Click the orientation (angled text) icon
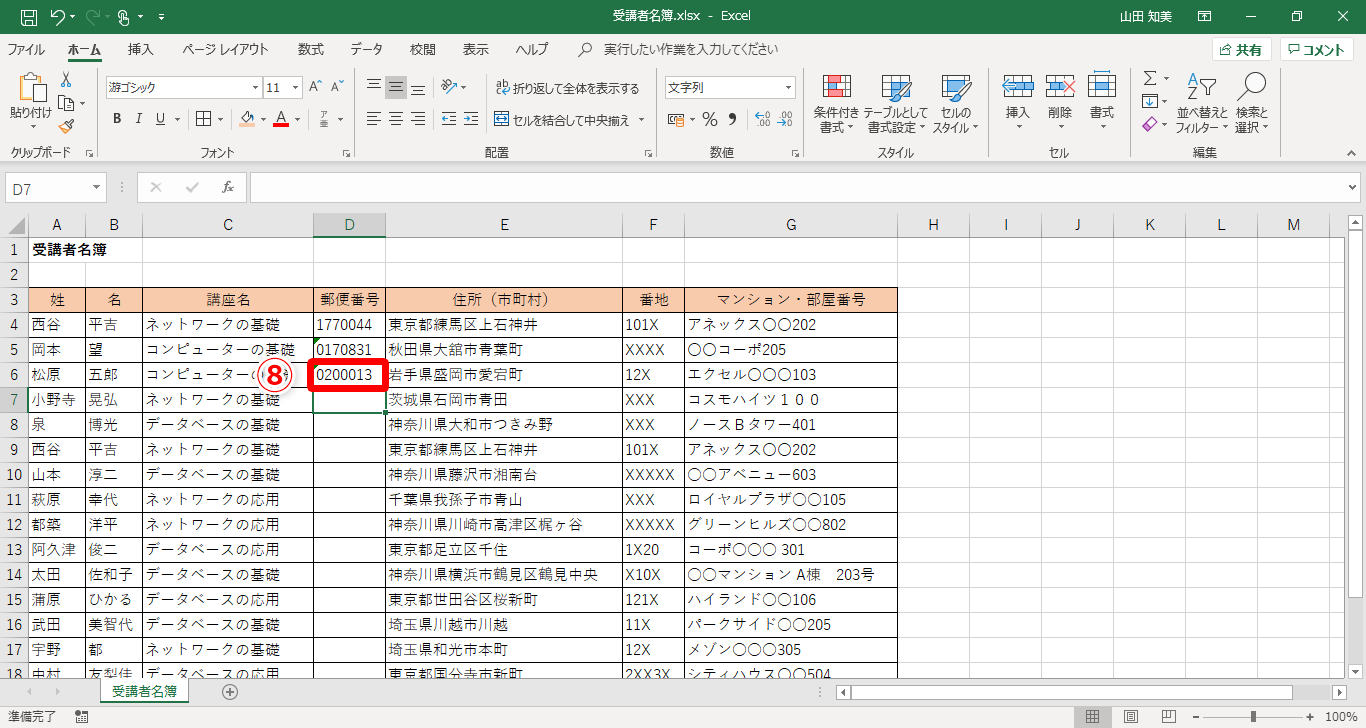Image resolution: width=1366 pixels, height=728 pixels. click(450, 87)
